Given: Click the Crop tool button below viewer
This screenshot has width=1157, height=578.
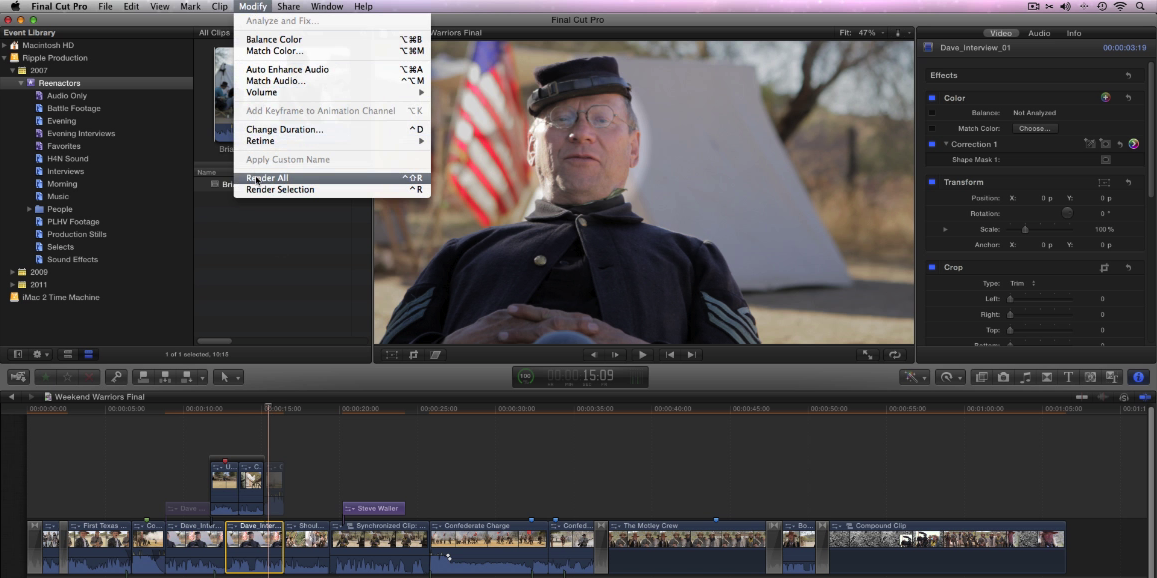Looking at the screenshot, I should pyautogui.click(x=413, y=355).
